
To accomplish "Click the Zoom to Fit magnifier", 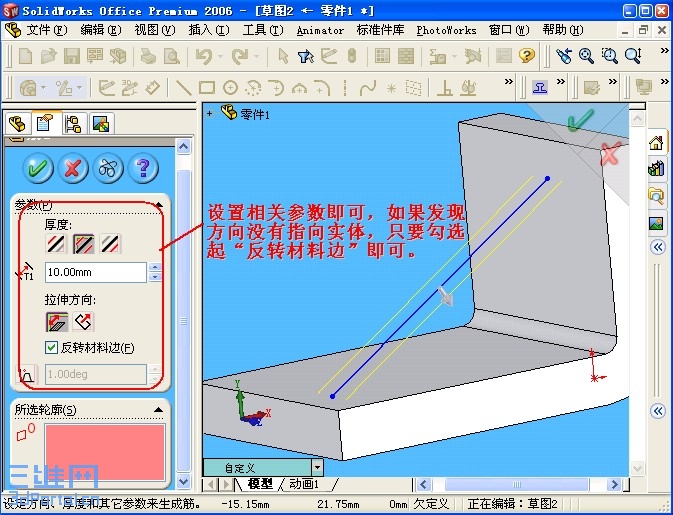I will tap(586, 56).
